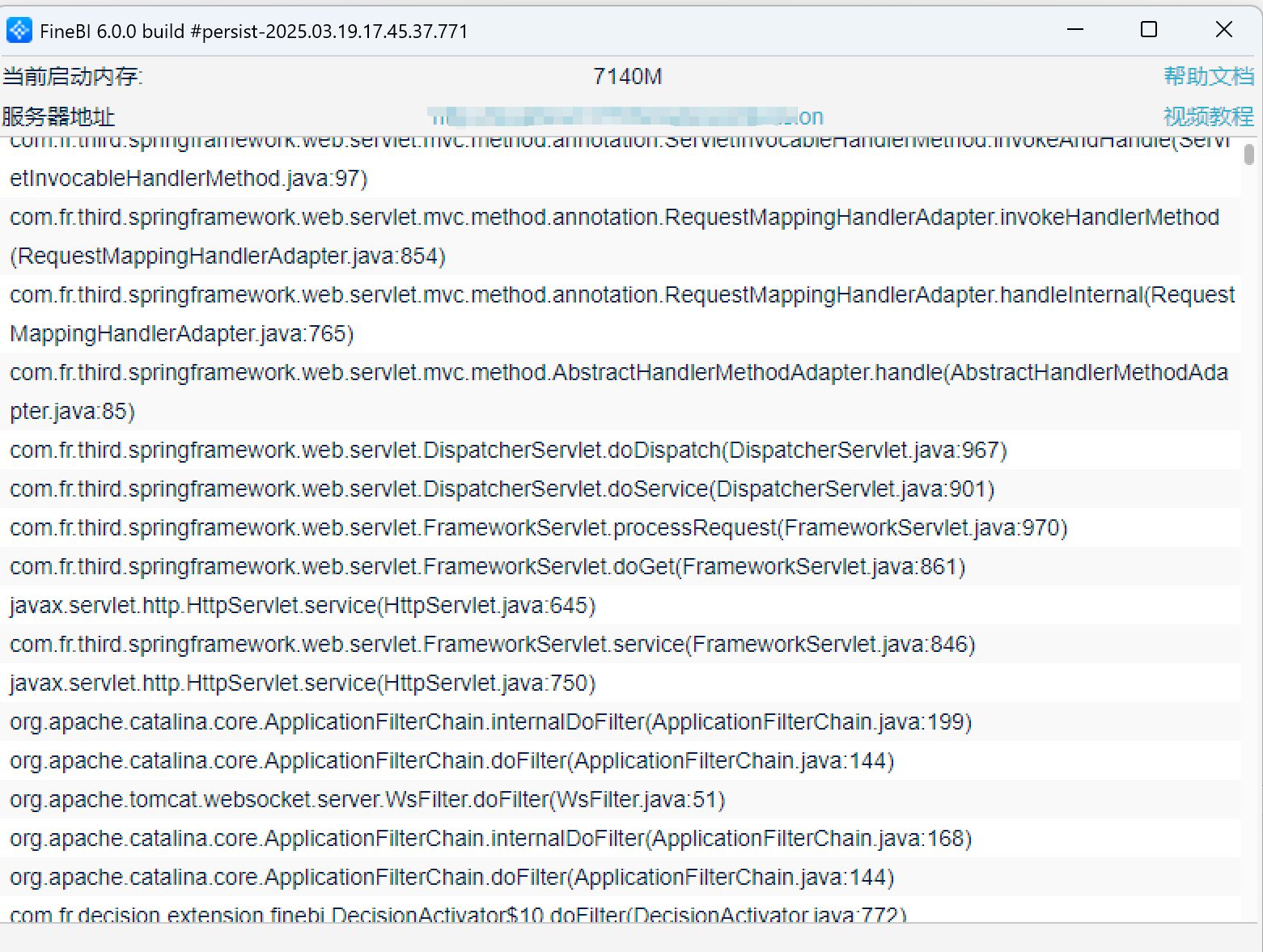
Task: Select the FrameworkServlet.doGet log line
Action: pyautogui.click(x=487, y=566)
